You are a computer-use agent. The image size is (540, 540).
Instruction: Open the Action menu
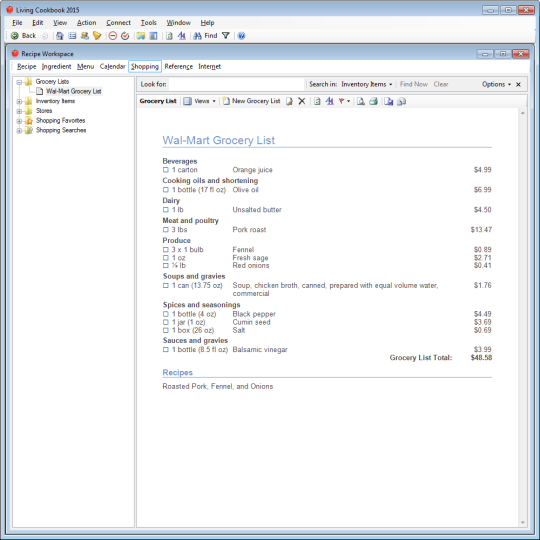pyautogui.click(x=86, y=23)
